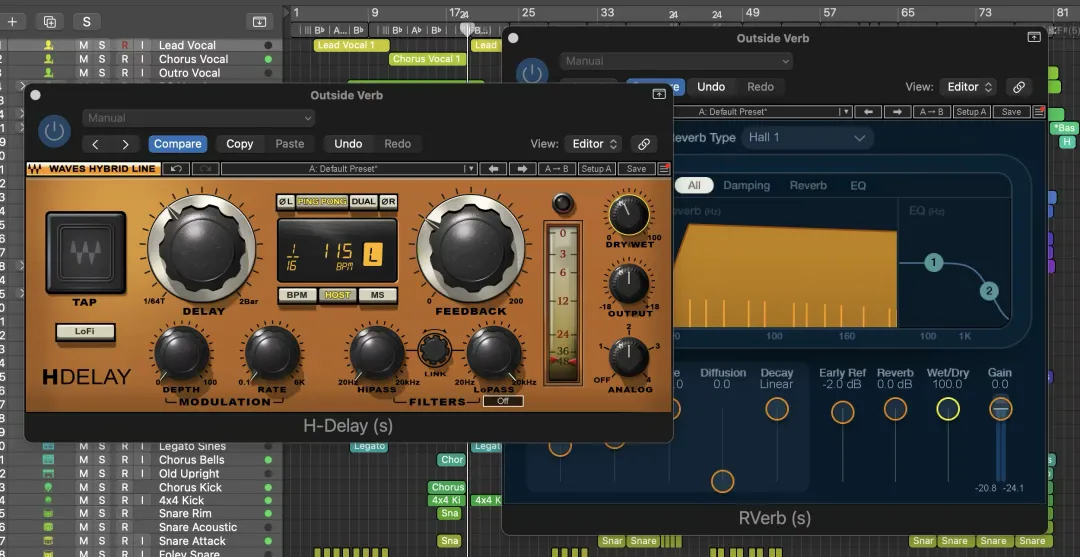Click the Waves redo arrow in H-Delay toolbar
Image resolution: width=1080 pixels, height=557 pixels.
[205, 169]
